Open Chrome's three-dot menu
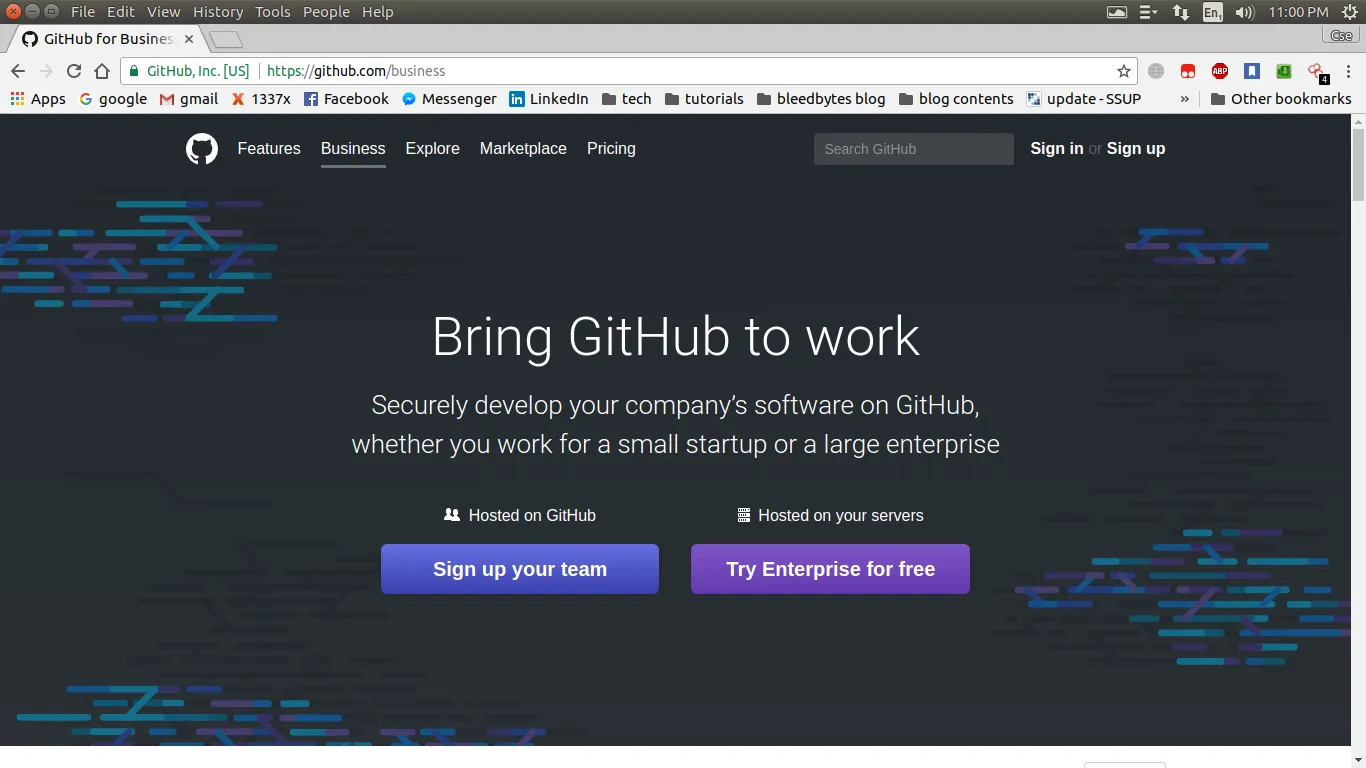 [1349, 71]
